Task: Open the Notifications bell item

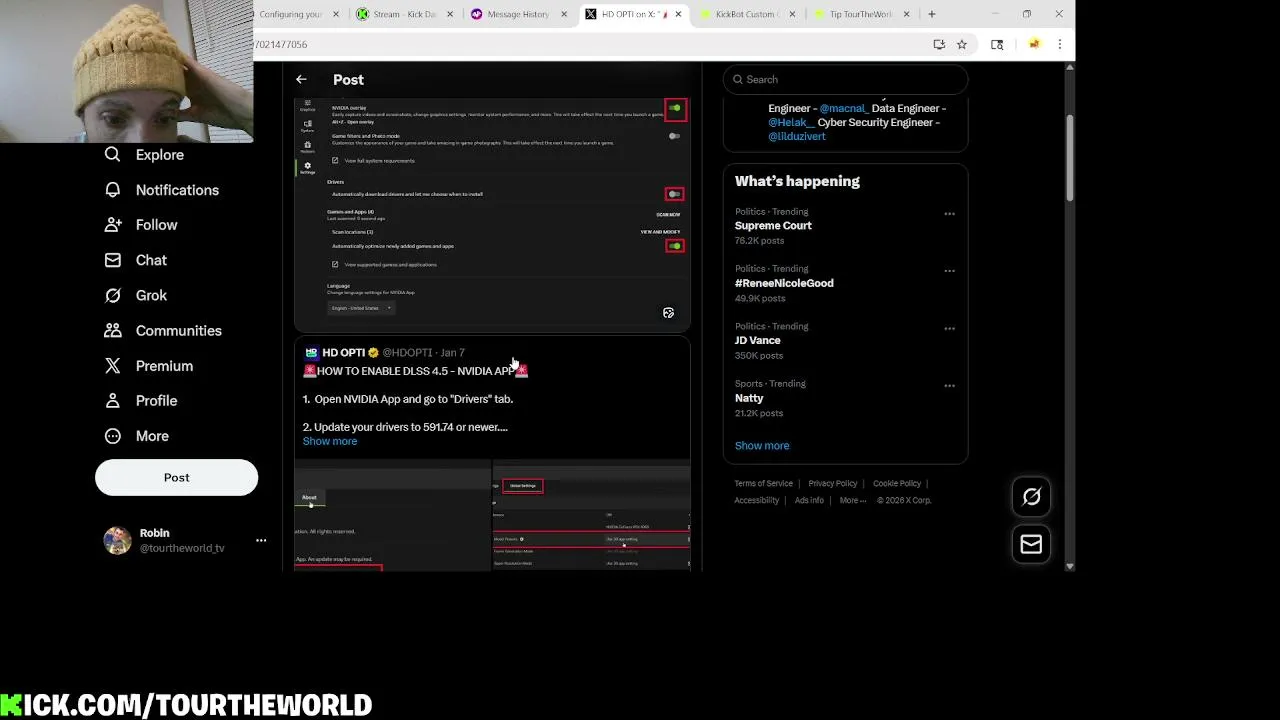Action: [x=162, y=190]
